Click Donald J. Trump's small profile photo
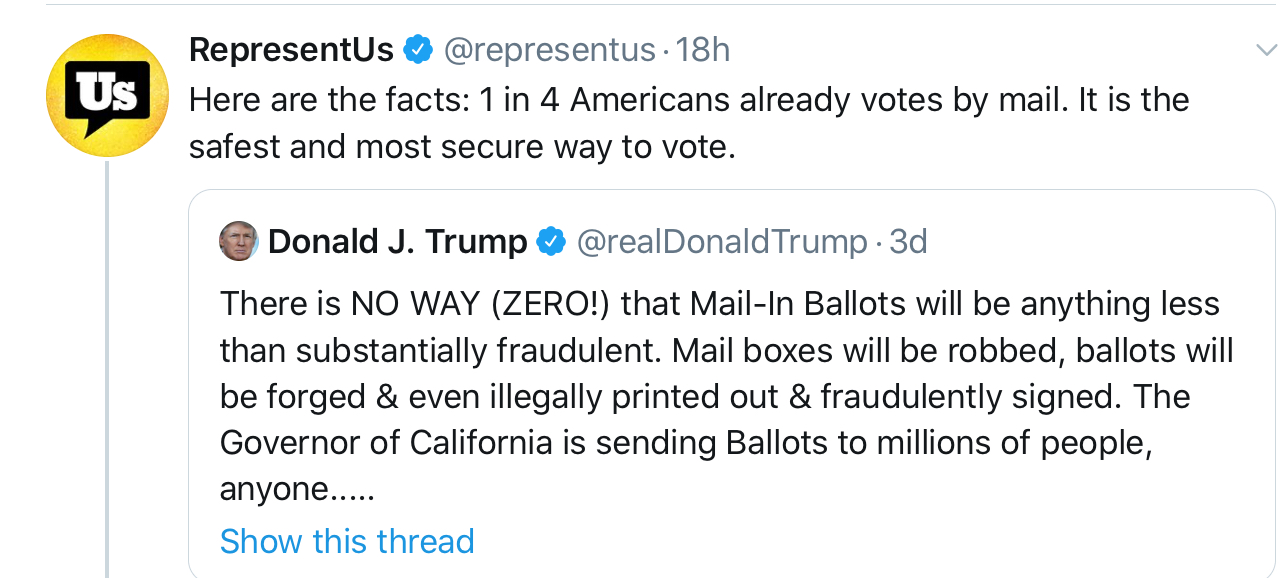The width and height of the screenshot is (1284, 578). (x=238, y=242)
